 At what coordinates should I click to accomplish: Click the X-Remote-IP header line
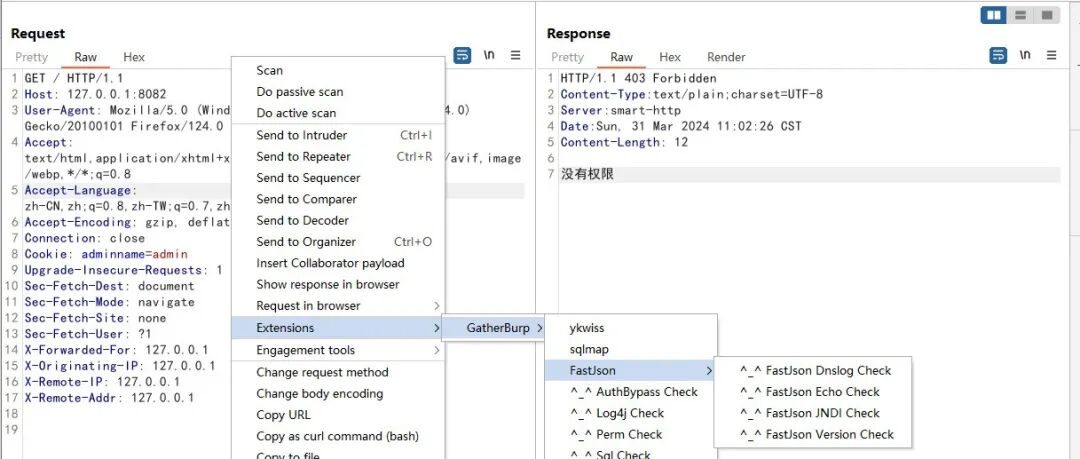tap(103, 382)
